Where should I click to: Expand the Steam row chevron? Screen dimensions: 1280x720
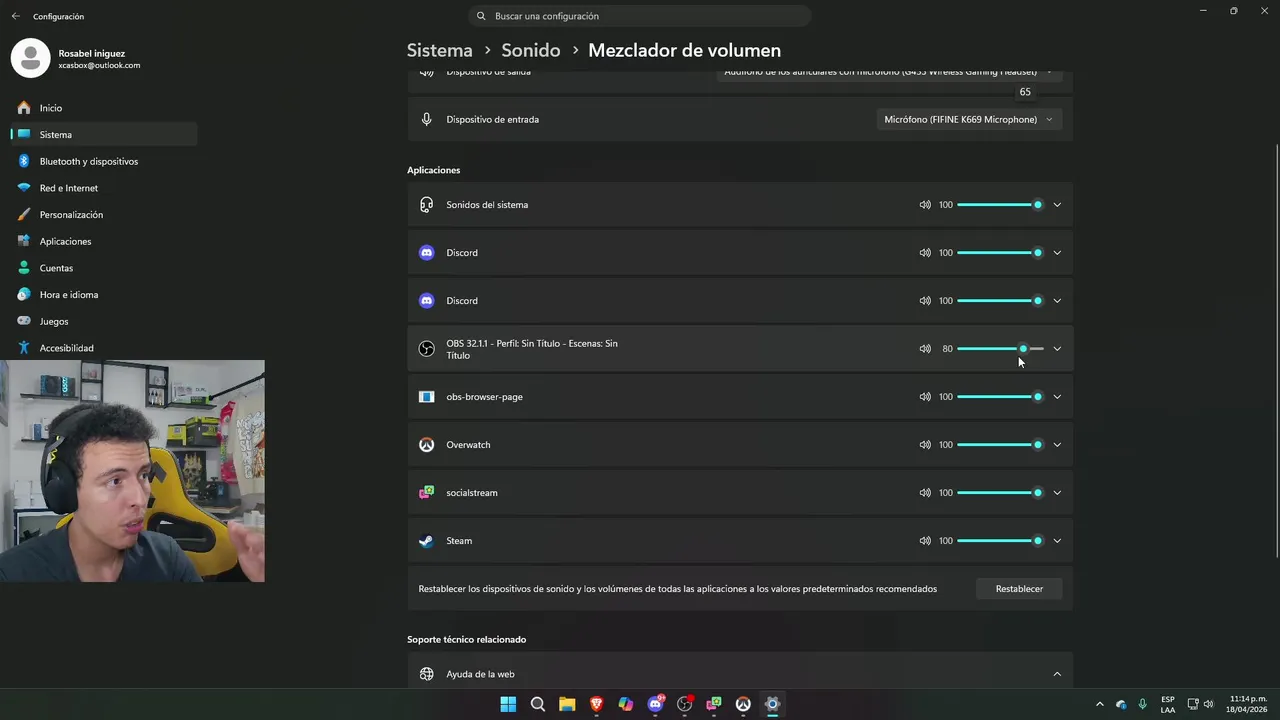(1057, 541)
